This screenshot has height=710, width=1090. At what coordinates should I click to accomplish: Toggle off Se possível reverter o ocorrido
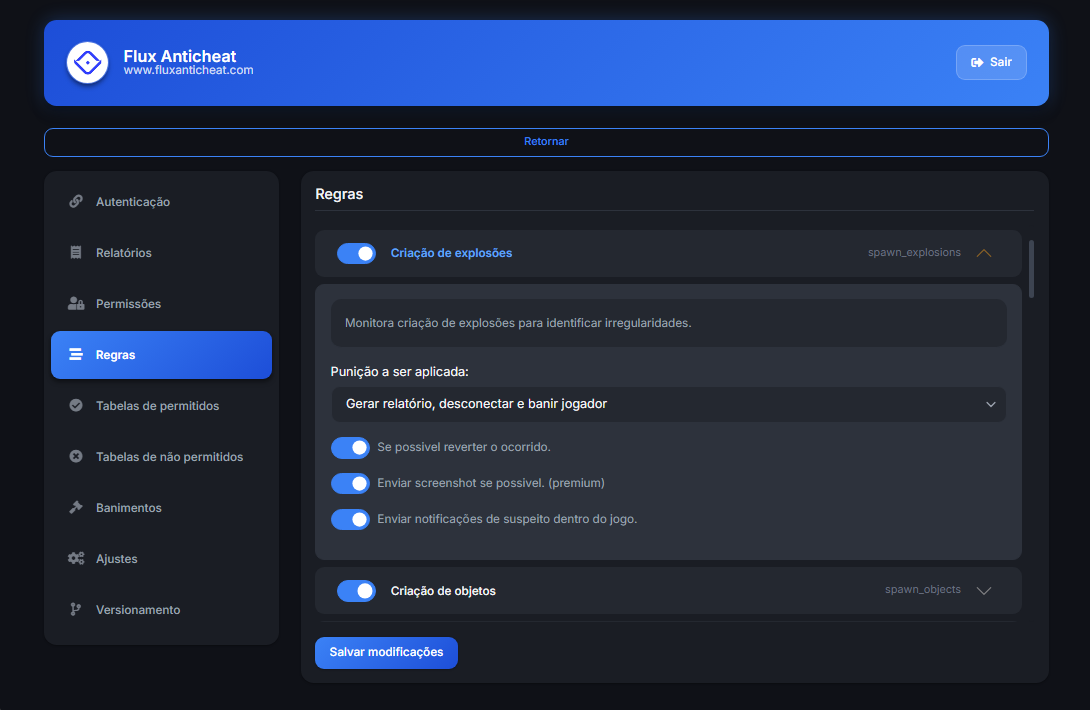pos(350,447)
